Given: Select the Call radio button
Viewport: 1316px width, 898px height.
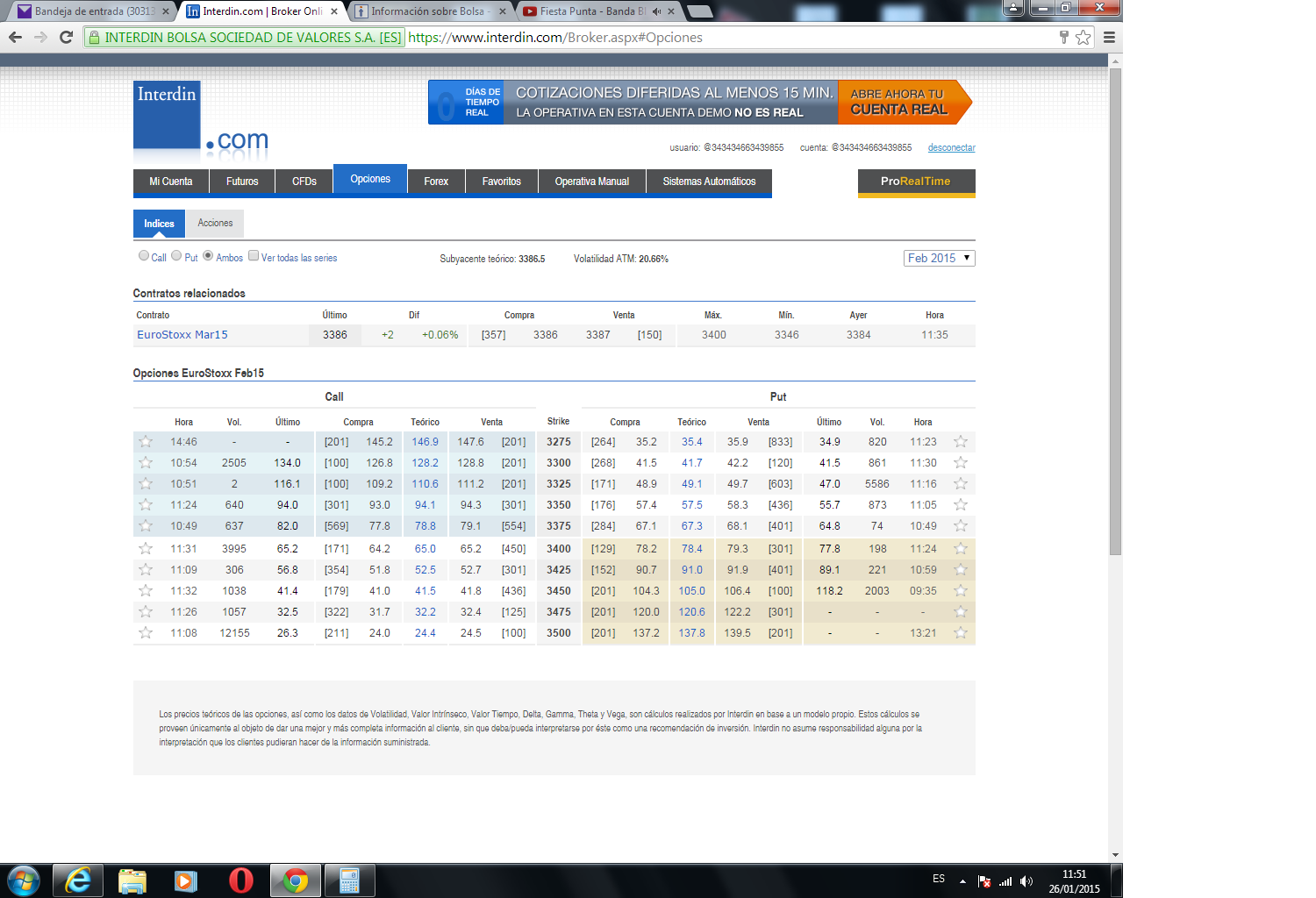Looking at the screenshot, I should 144,256.
